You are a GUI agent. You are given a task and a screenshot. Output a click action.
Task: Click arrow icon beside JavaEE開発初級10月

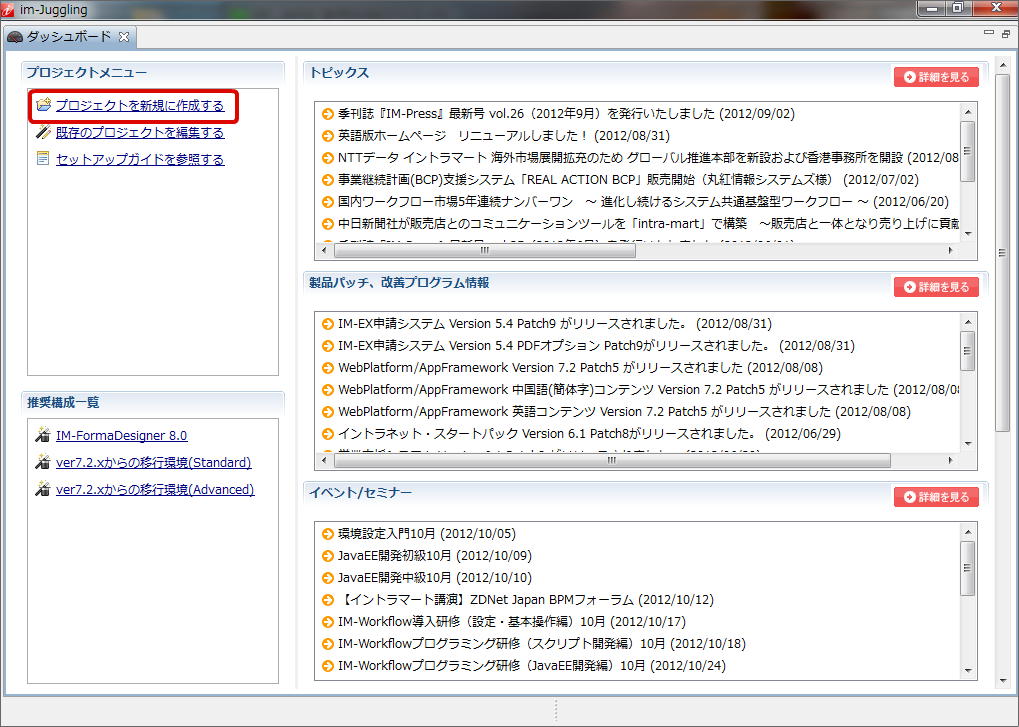[328, 555]
